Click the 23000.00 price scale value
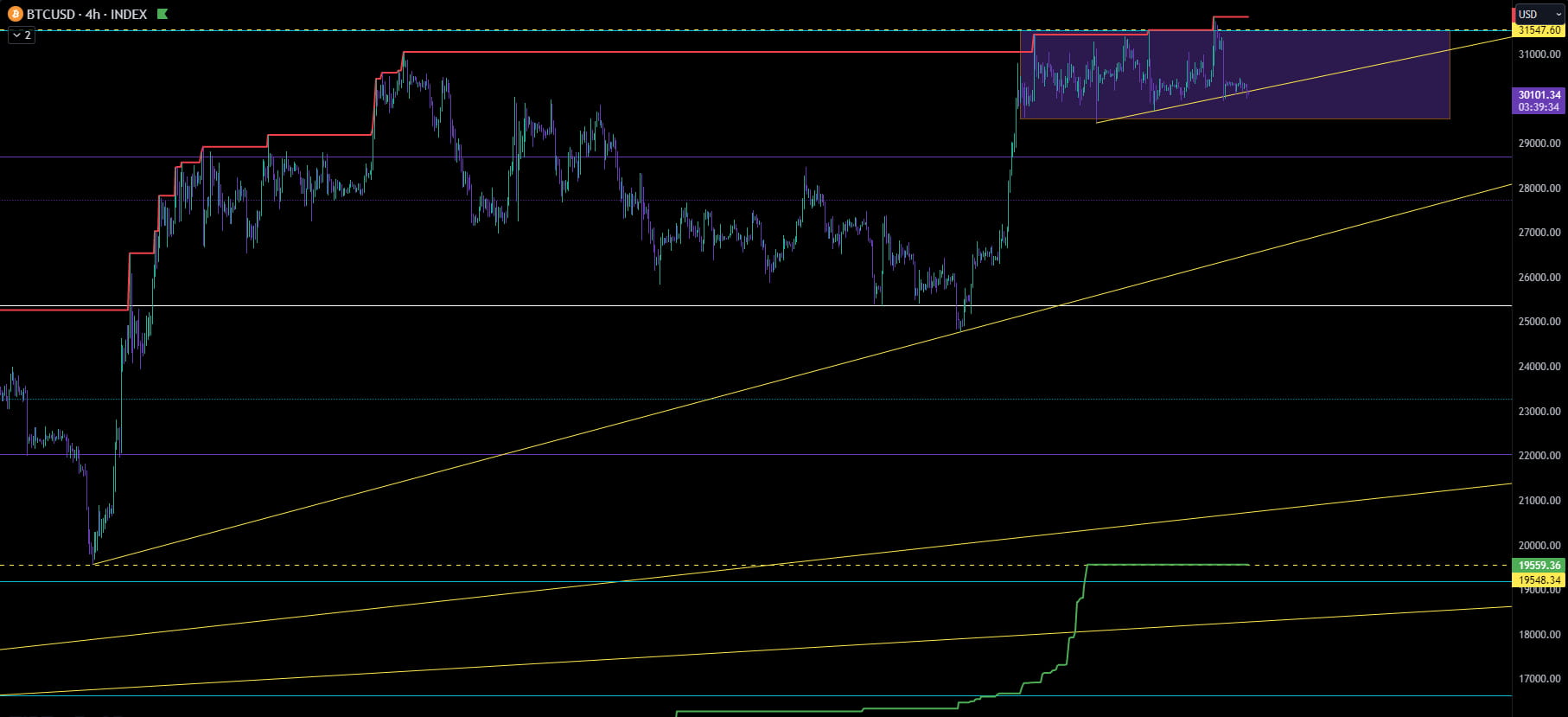1568x717 pixels. (x=1539, y=412)
